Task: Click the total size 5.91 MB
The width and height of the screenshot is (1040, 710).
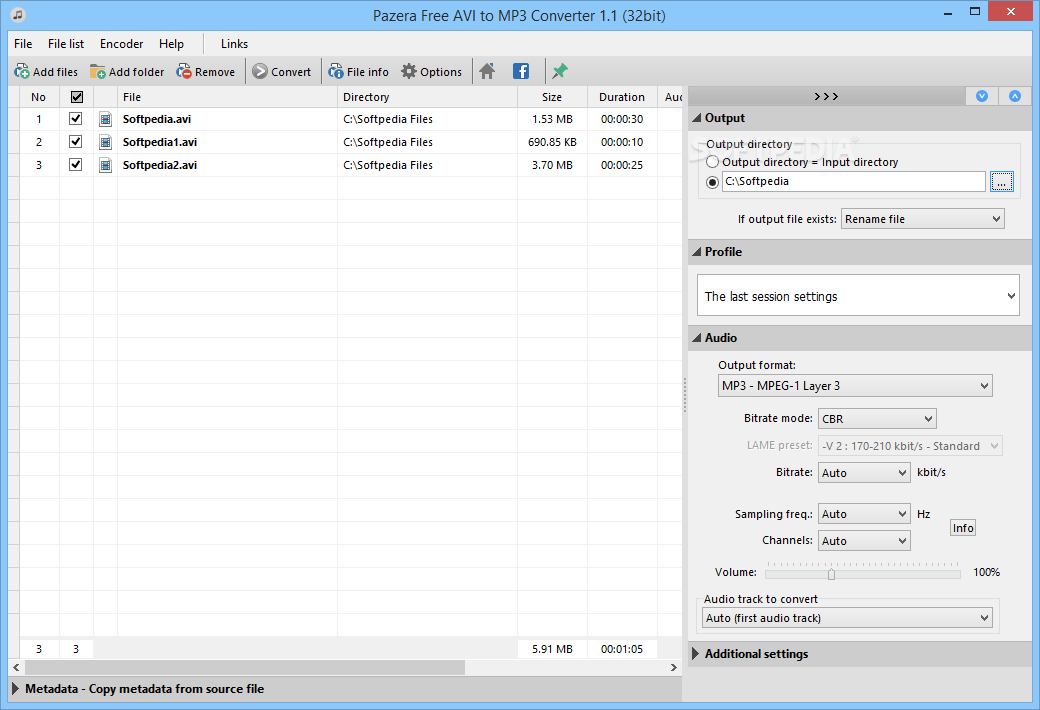Action: tap(552, 649)
